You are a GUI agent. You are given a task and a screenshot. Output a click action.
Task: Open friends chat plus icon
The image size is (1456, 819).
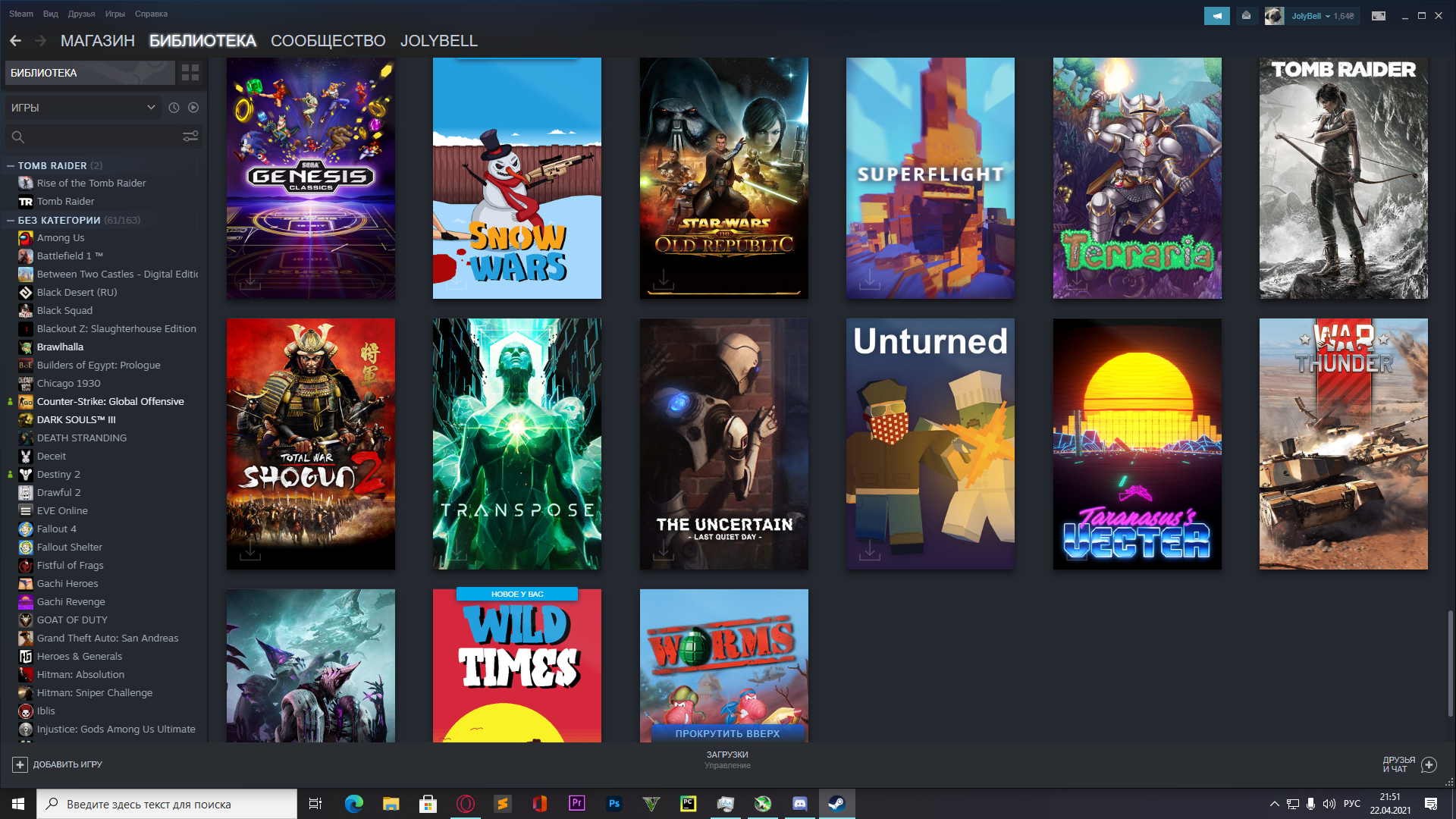(x=1429, y=764)
